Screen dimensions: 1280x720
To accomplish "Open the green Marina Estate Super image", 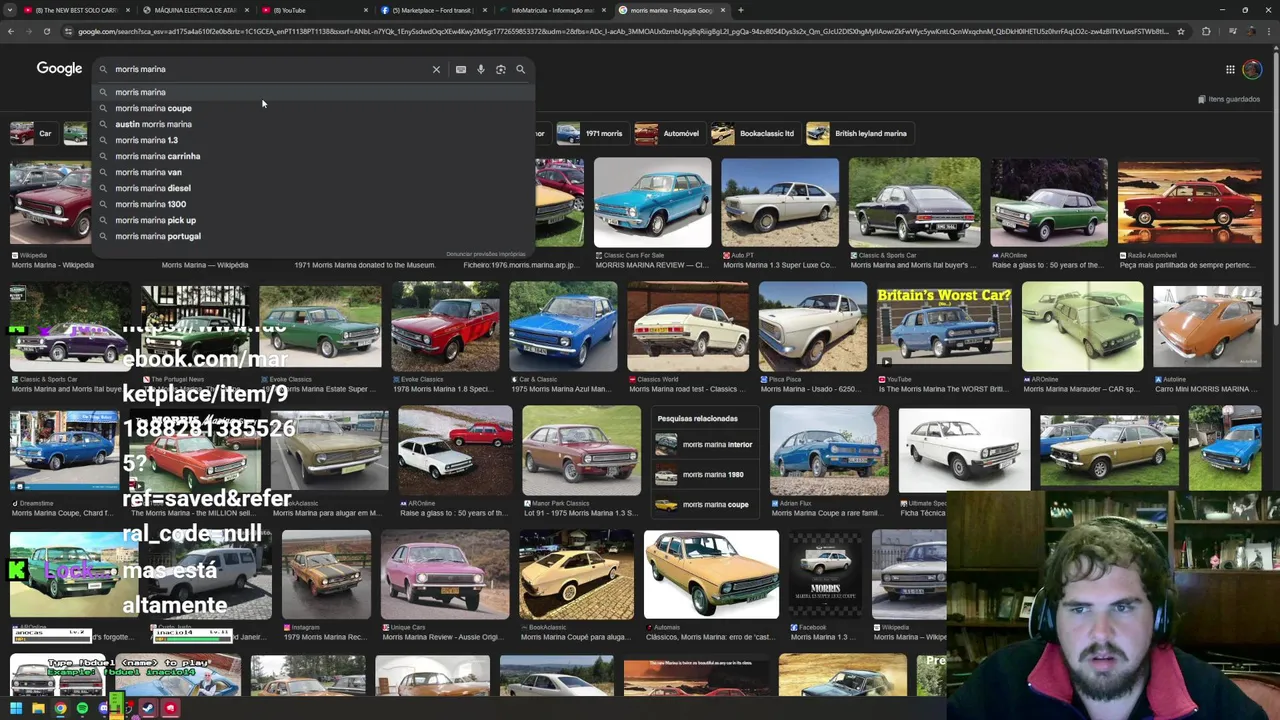I will point(320,327).
